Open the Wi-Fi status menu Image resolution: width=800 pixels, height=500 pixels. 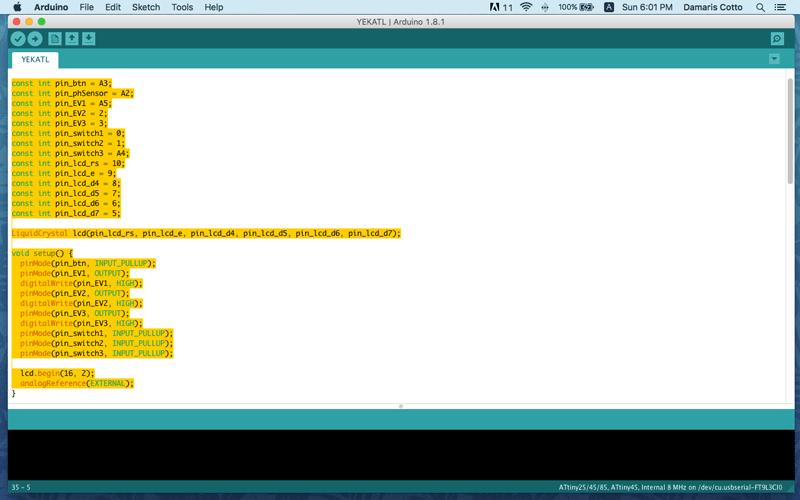click(x=526, y=7)
